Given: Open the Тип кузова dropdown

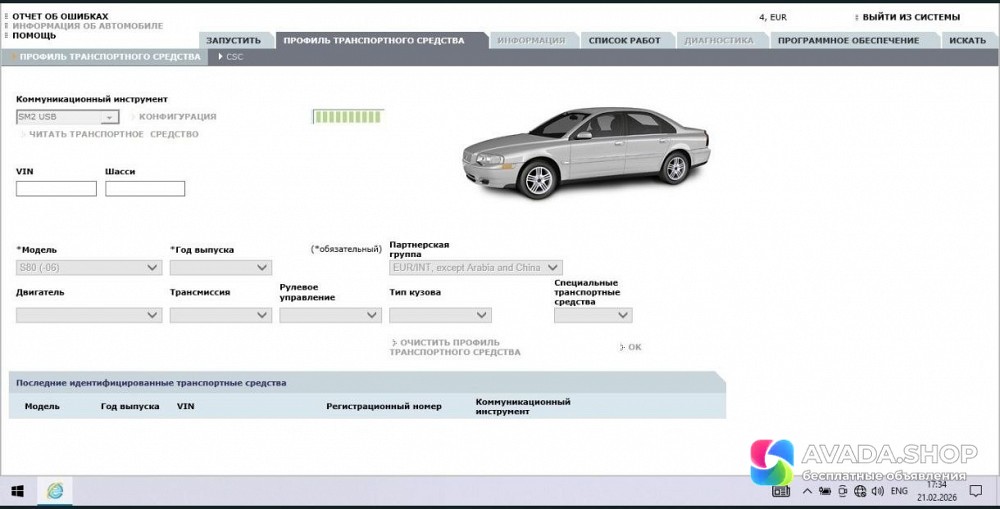Looking at the screenshot, I should [x=440, y=315].
